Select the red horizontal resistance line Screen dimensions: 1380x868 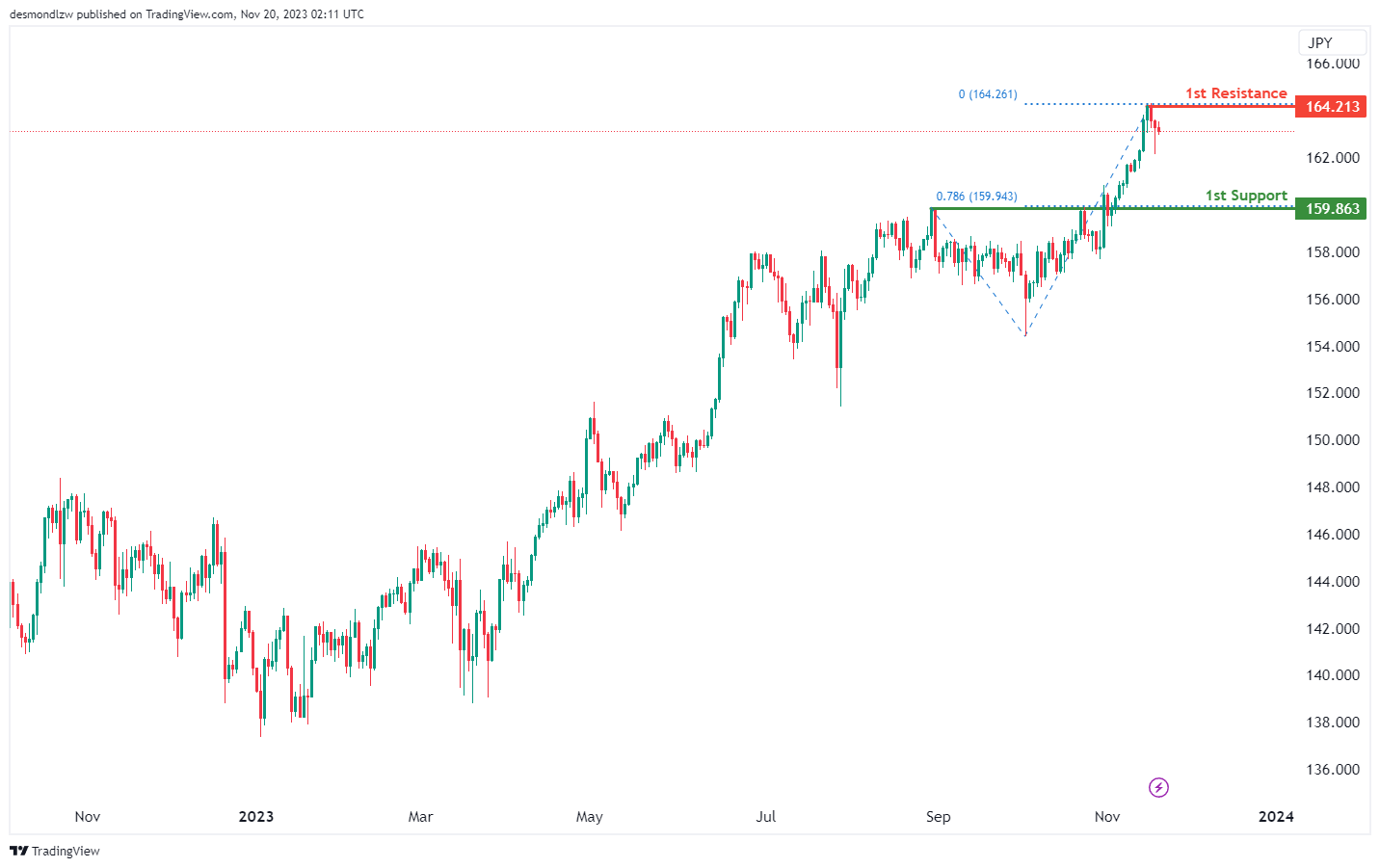1224,105
